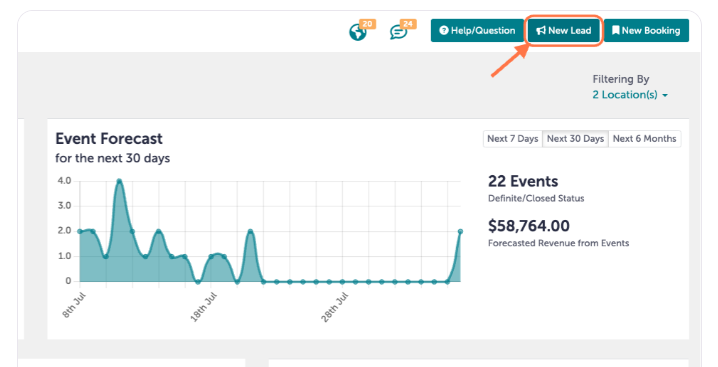Select the Next 30 Days range
This screenshot has height=367, width=718.
click(575, 139)
